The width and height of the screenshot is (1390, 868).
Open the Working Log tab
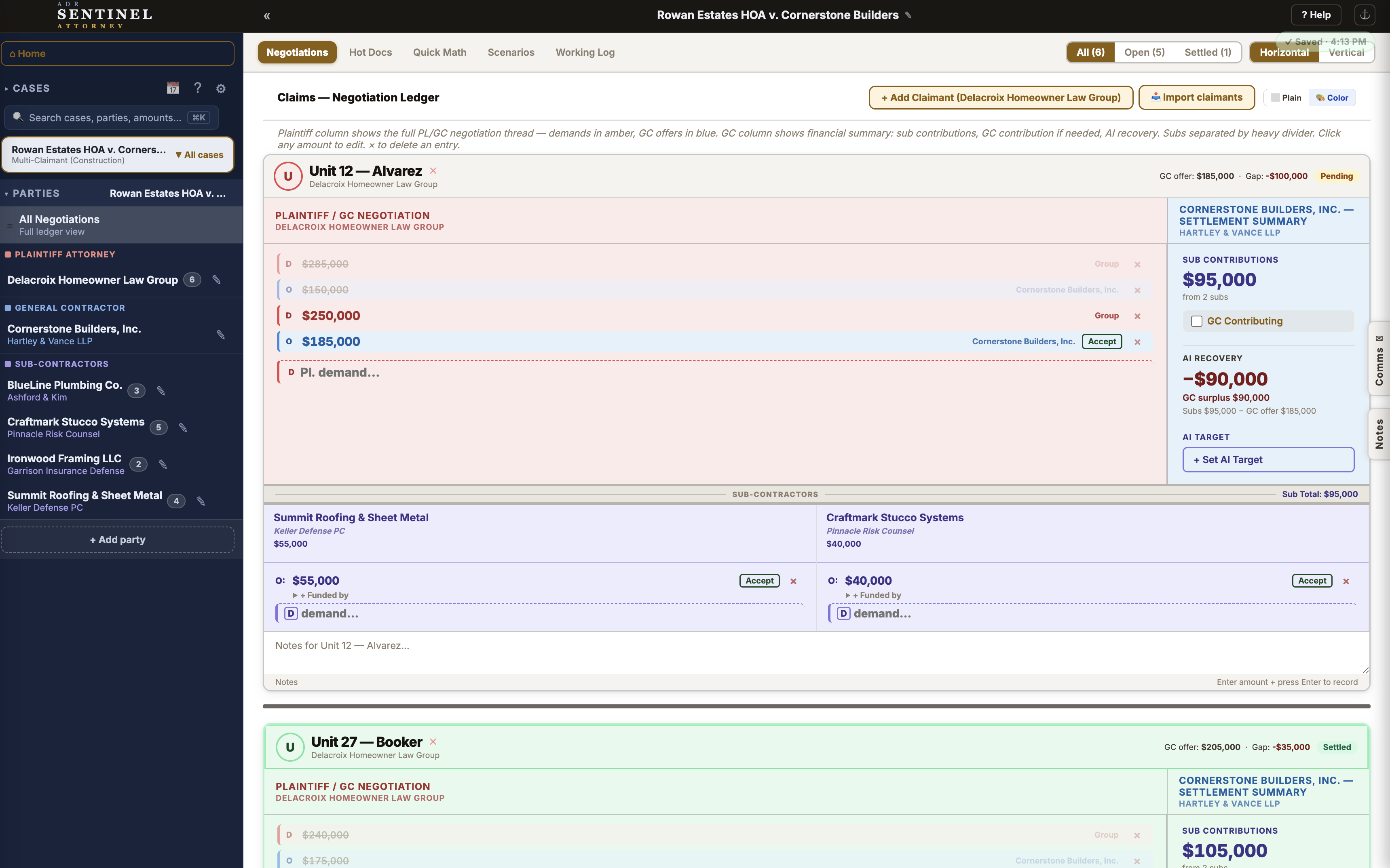(x=585, y=52)
